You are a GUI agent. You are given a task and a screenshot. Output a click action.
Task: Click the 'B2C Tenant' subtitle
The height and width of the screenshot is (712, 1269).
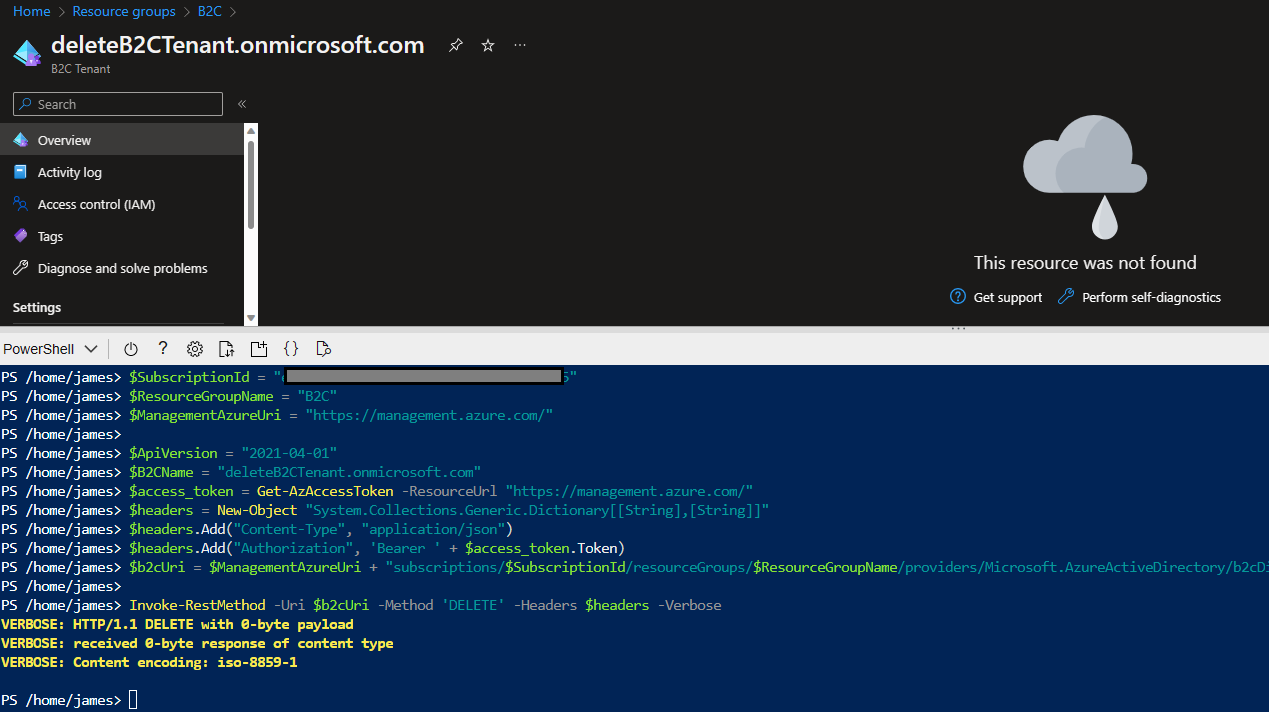[x=81, y=69]
